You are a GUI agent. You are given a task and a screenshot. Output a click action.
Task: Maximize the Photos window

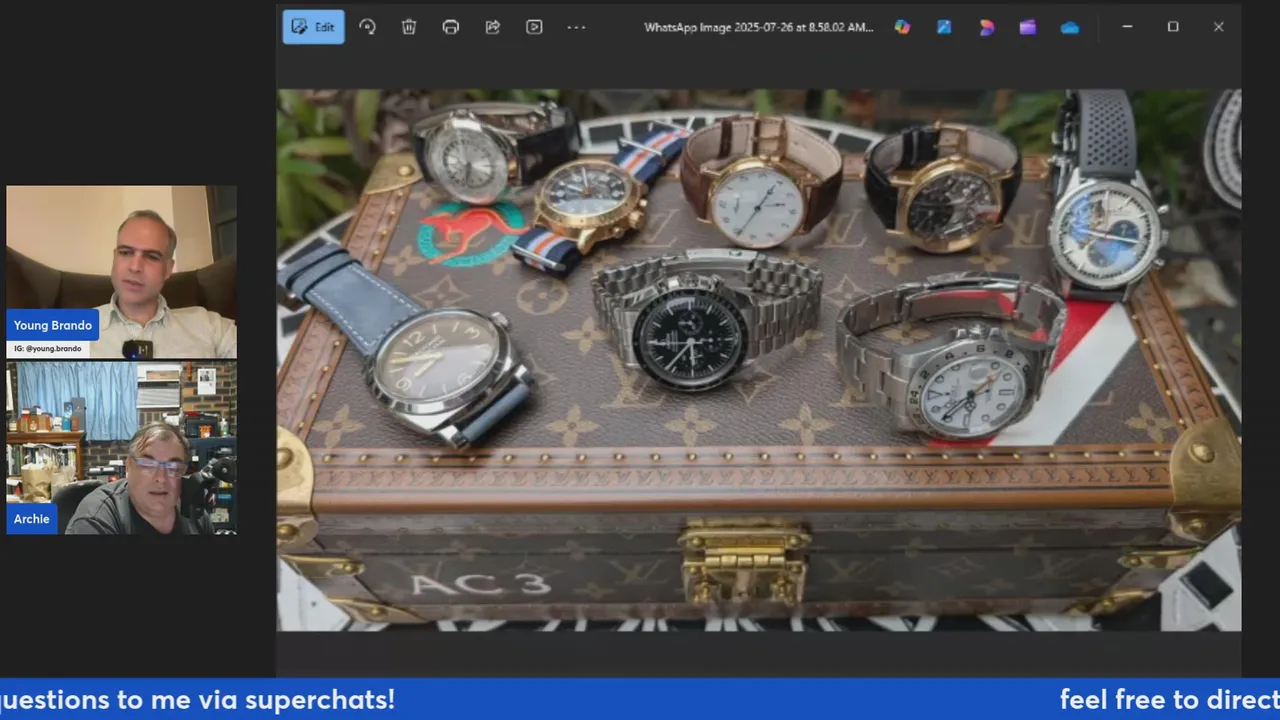pyautogui.click(x=1173, y=27)
